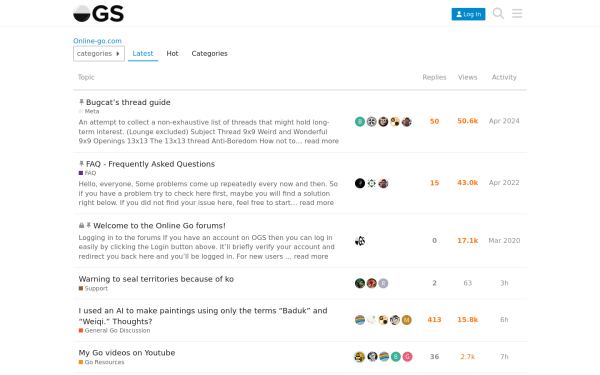600x375 pixels.
Task: Open the OGS logo home link
Action: [98, 13]
